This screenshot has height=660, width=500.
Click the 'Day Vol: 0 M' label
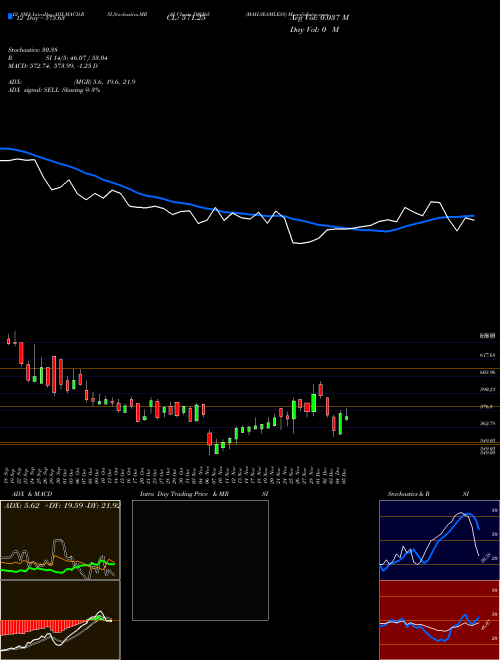pyautogui.click(x=314, y=30)
